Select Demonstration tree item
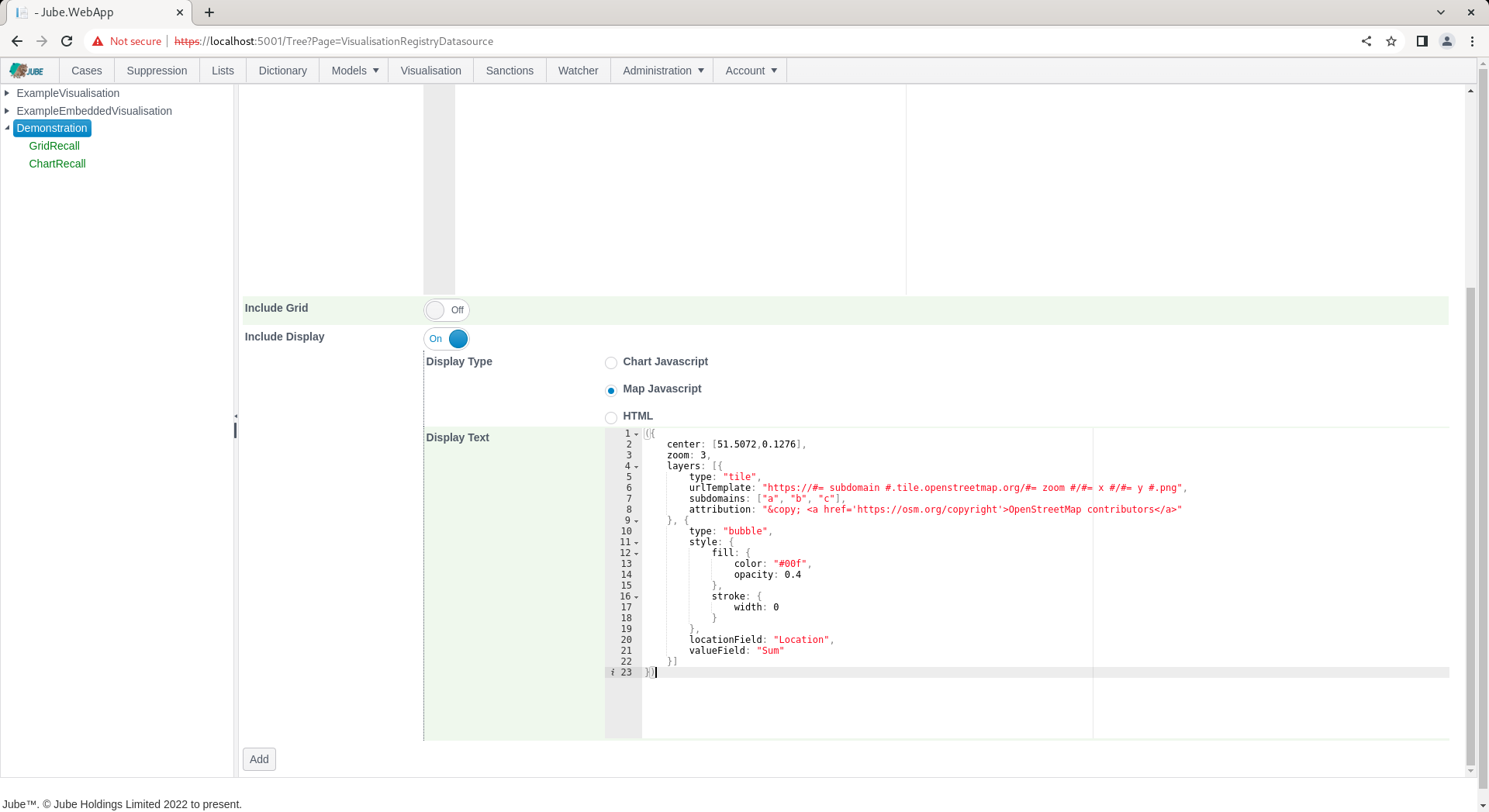The width and height of the screenshot is (1489, 812). (52, 128)
